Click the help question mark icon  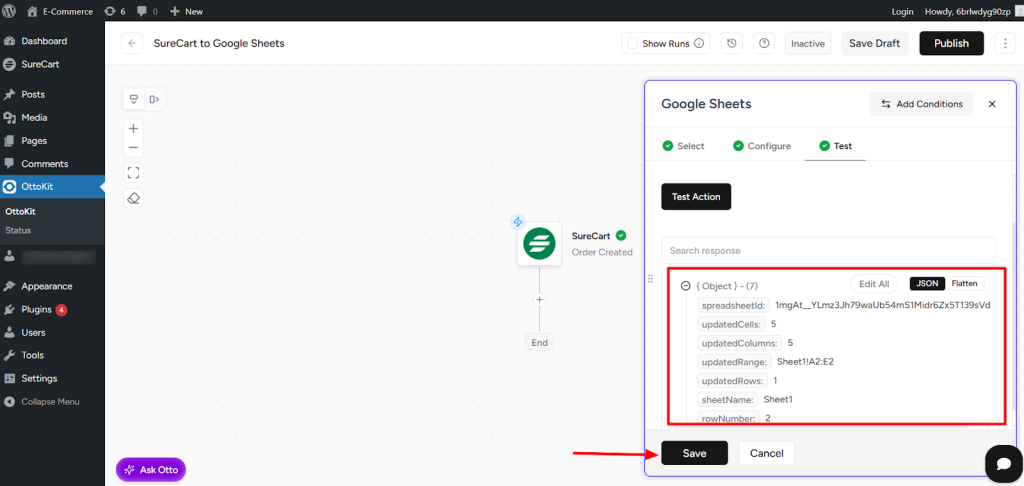[x=764, y=44]
